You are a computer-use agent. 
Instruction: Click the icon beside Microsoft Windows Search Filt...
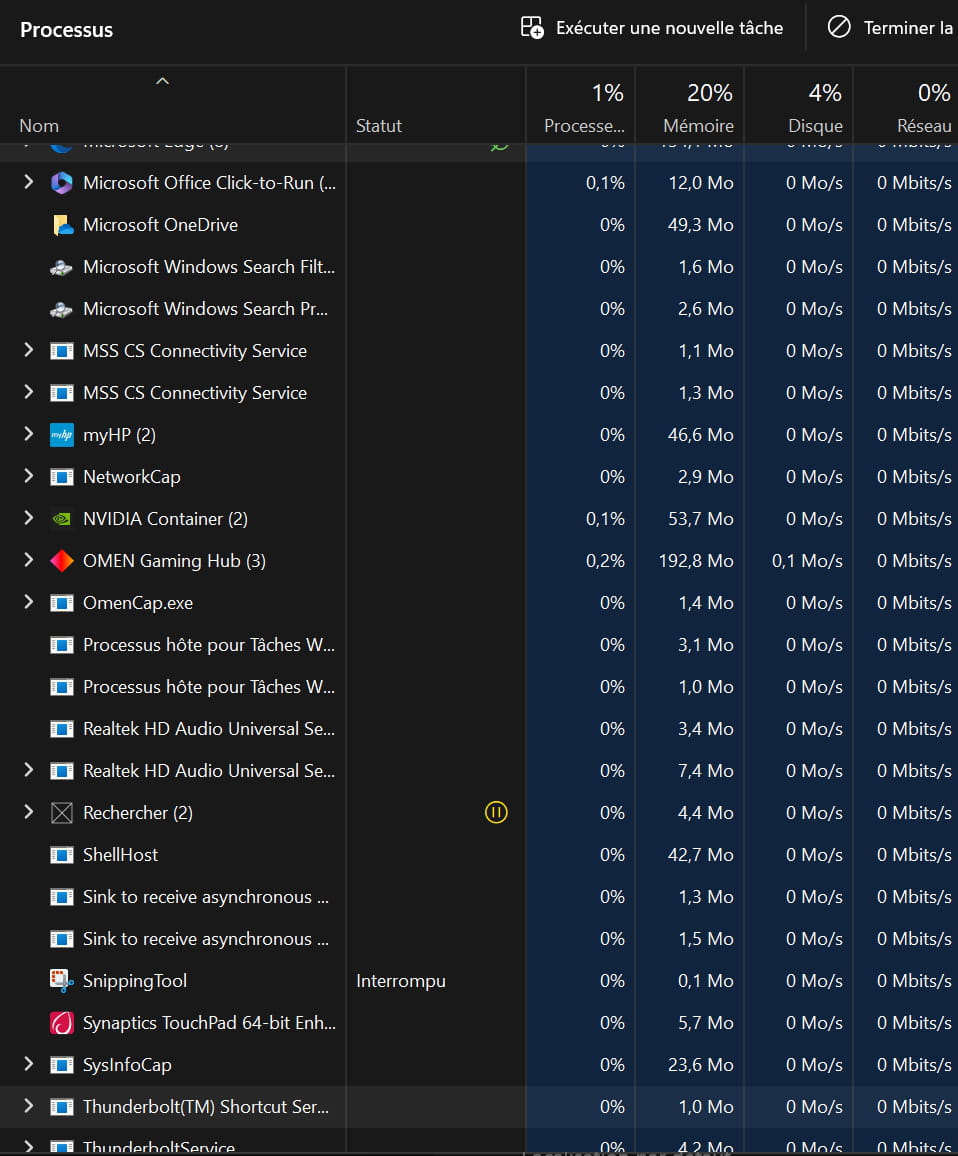[x=61, y=267]
